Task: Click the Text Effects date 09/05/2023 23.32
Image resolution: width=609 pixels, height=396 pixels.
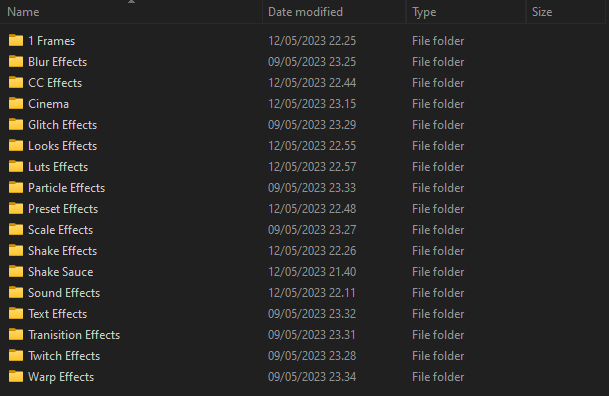Action: click(312, 313)
